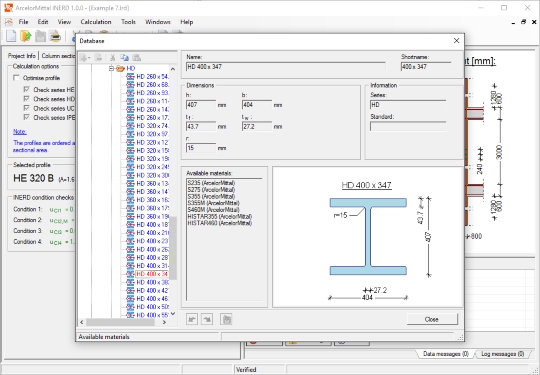Screen dimensions: 540x375
Task: Select S460M (ArcelorMittal) in available materials
Action: tap(214, 209)
